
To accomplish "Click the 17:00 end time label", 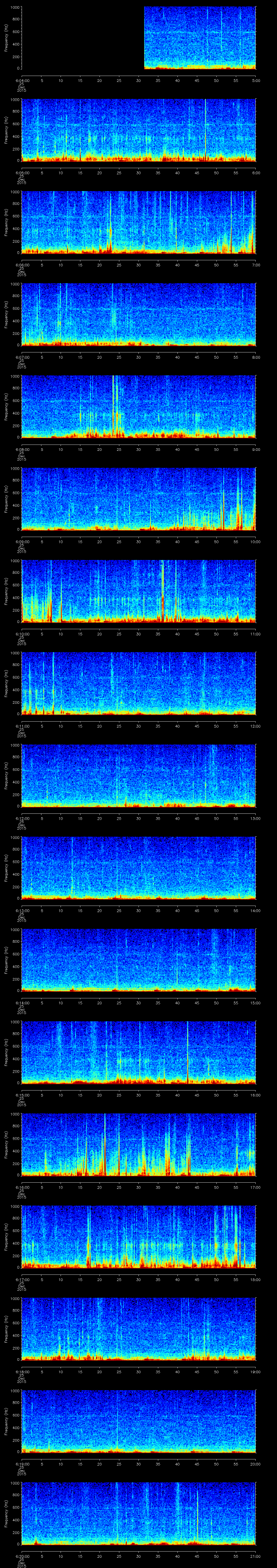I will (255, 1187).
